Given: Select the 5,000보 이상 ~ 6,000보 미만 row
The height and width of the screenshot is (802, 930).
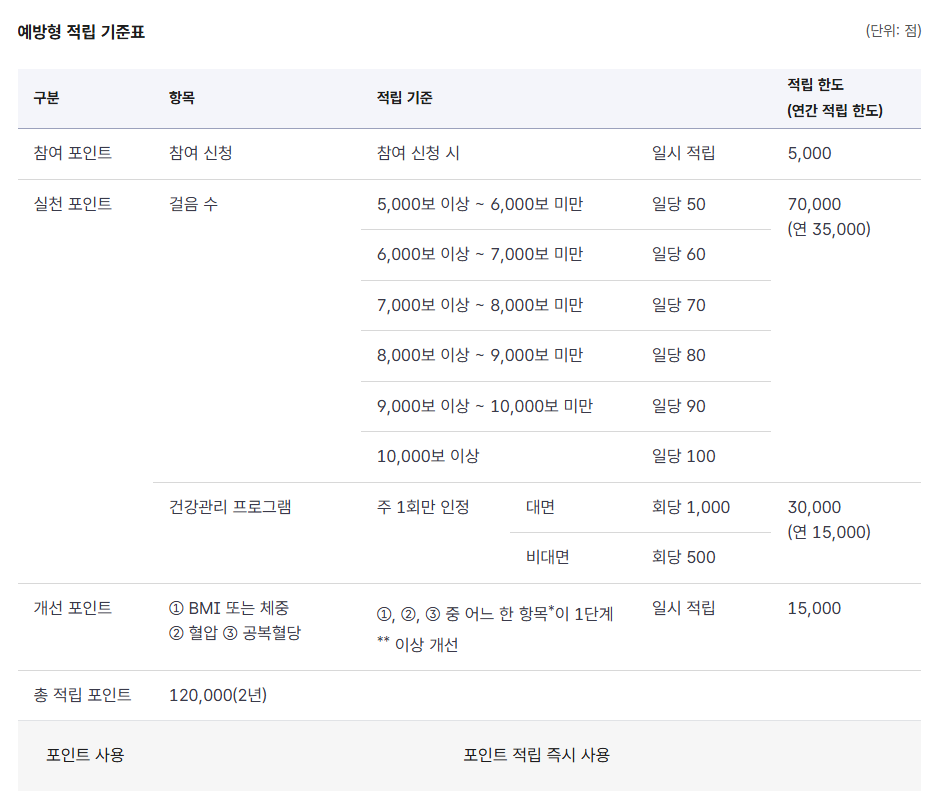Looking at the screenshot, I should (566, 204).
